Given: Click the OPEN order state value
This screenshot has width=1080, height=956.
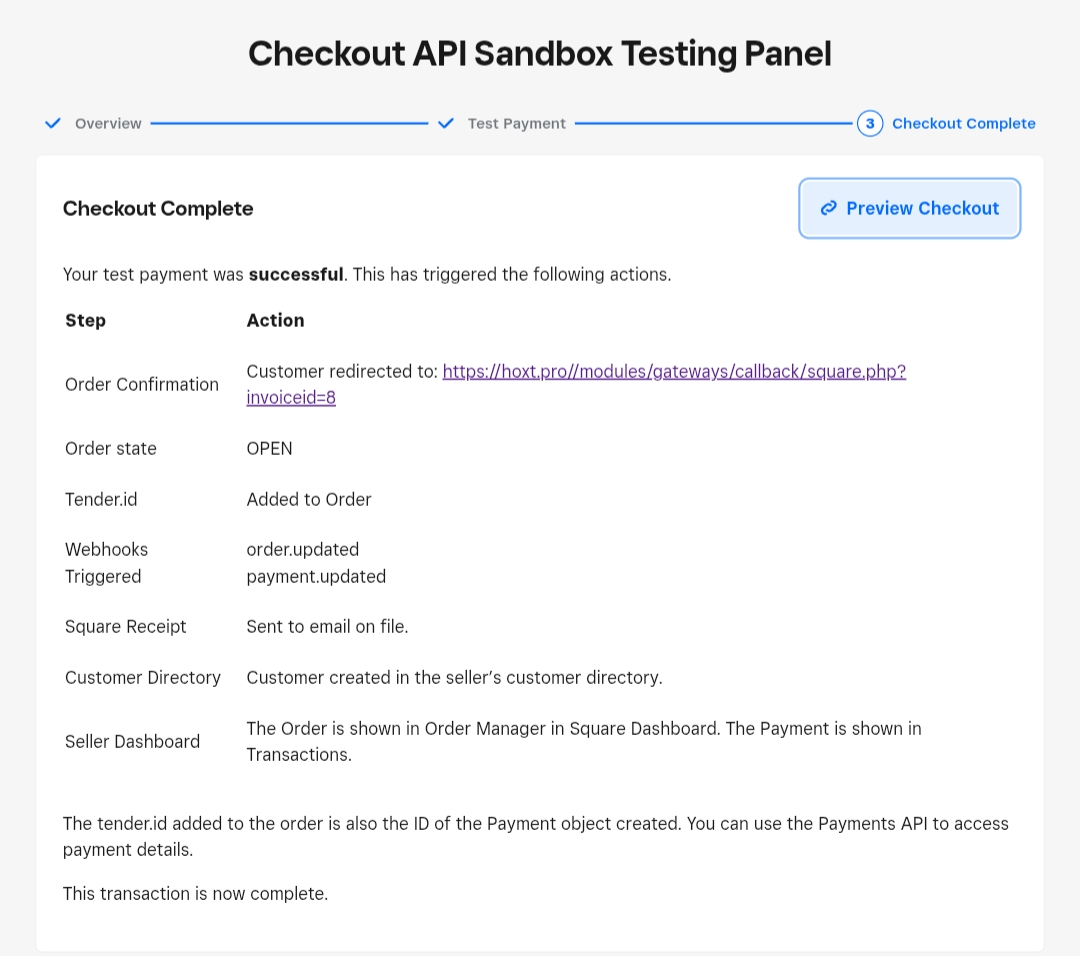Looking at the screenshot, I should point(270,449).
